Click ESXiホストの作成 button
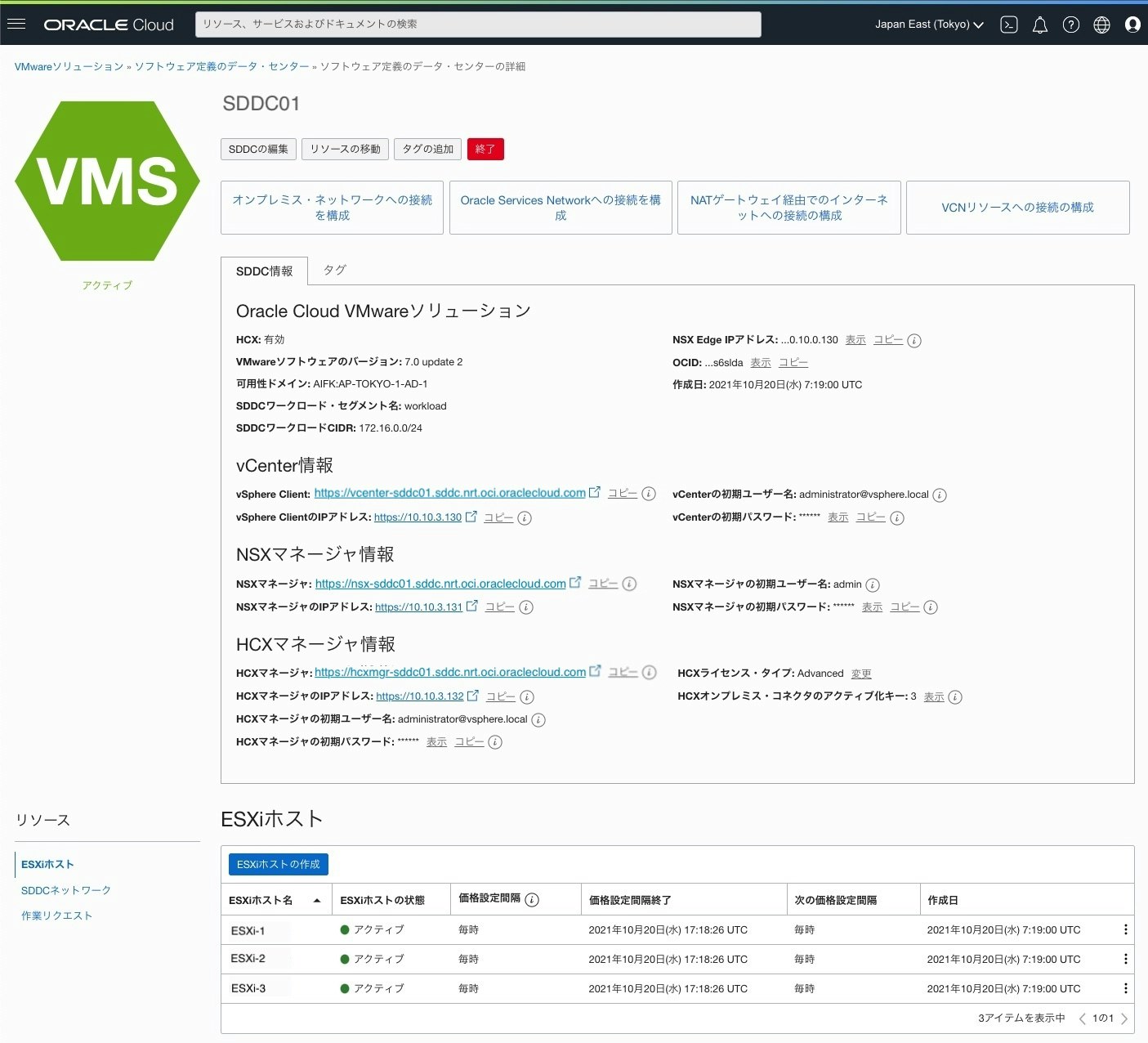Viewport: 1148px width, 1043px height. [x=278, y=864]
